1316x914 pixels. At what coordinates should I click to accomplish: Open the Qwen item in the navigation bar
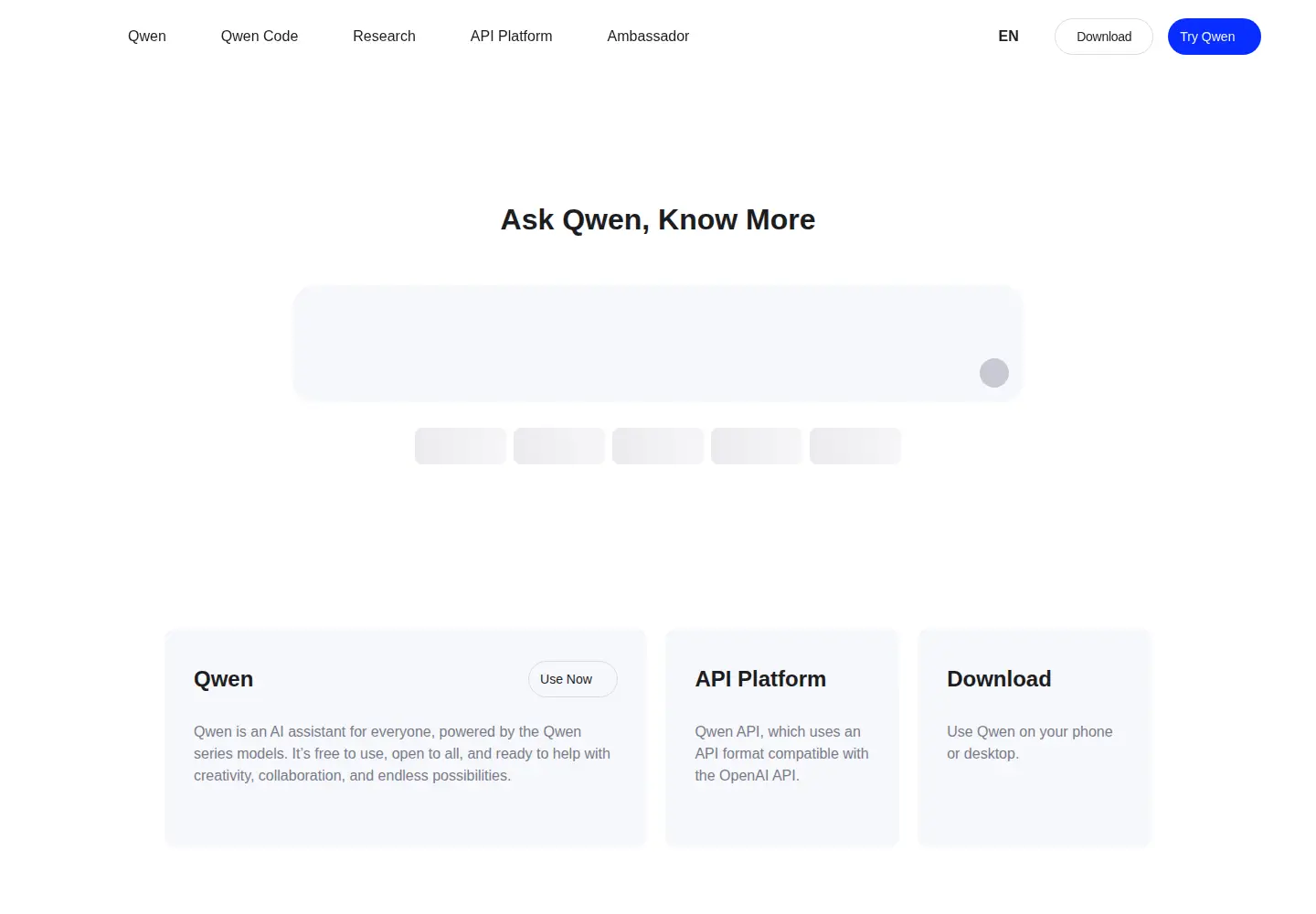click(147, 37)
